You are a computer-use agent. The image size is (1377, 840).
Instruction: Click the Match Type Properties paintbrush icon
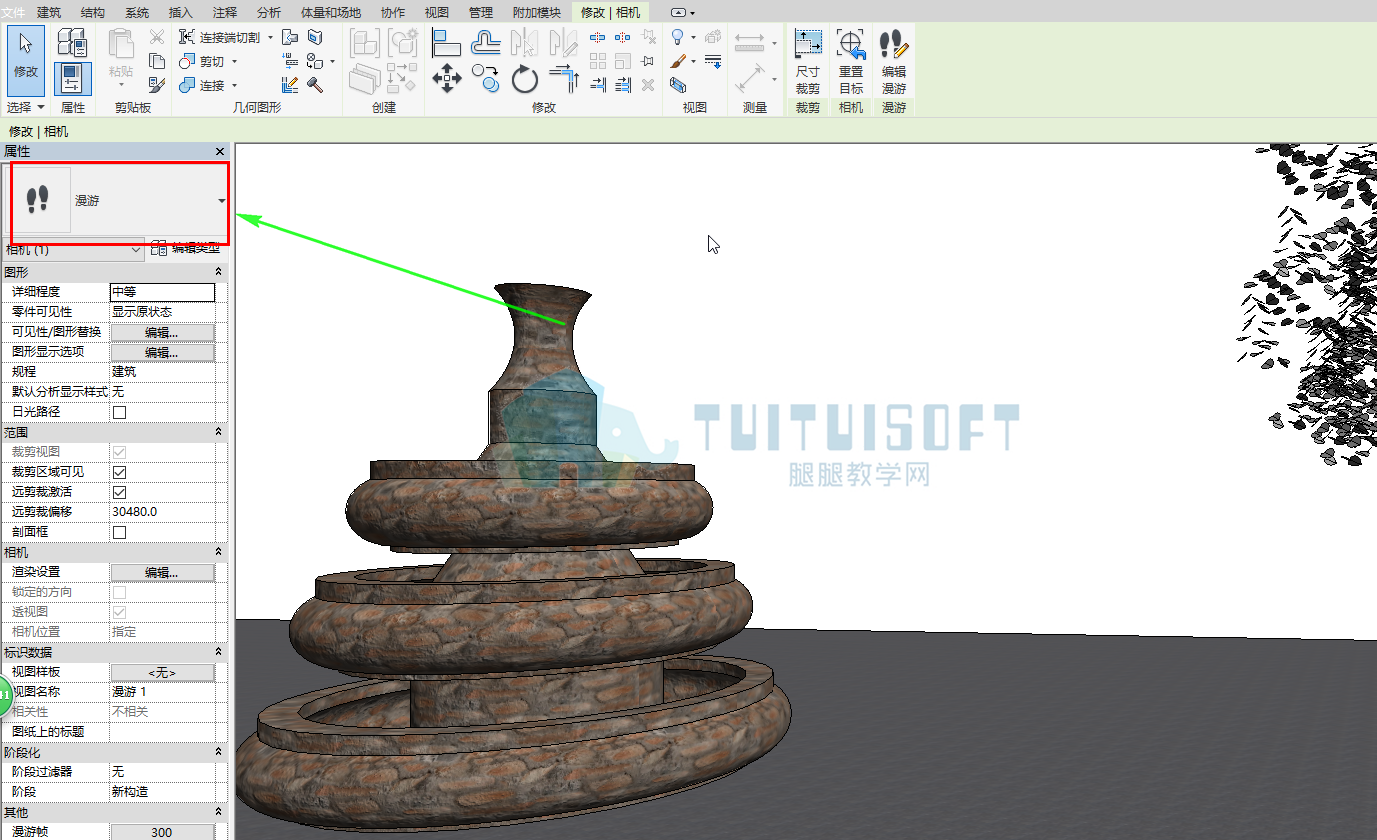(x=156, y=85)
